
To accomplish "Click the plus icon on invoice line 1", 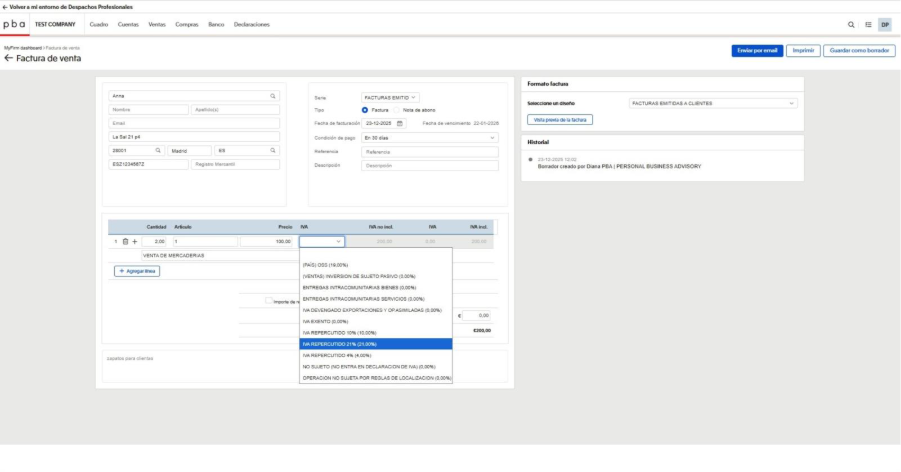I will click(135, 241).
